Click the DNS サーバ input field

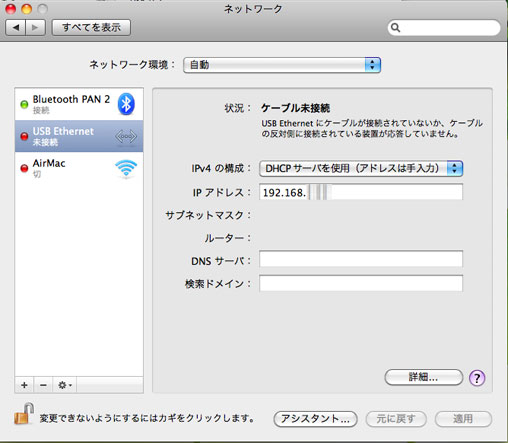361,259
